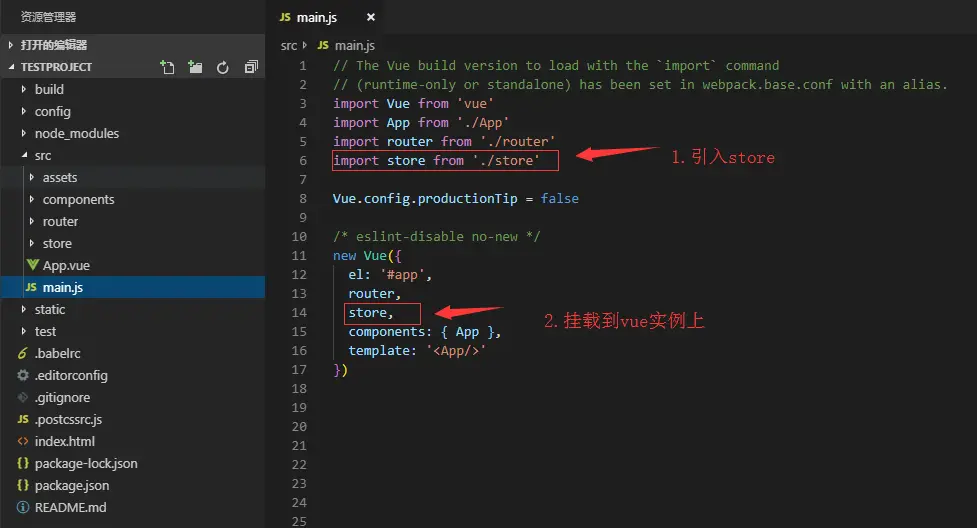Click the Vue.config.productionTip code line
This screenshot has width=977, height=528.
pos(455,198)
